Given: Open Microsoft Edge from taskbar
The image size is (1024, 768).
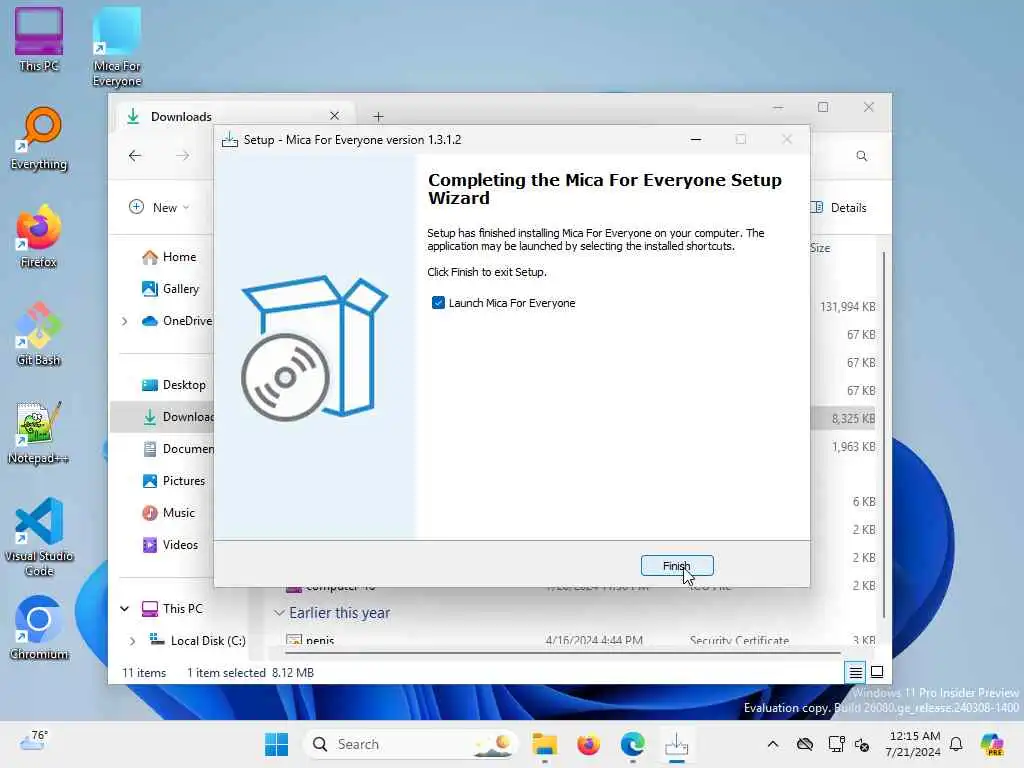Looking at the screenshot, I should pyautogui.click(x=632, y=744).
